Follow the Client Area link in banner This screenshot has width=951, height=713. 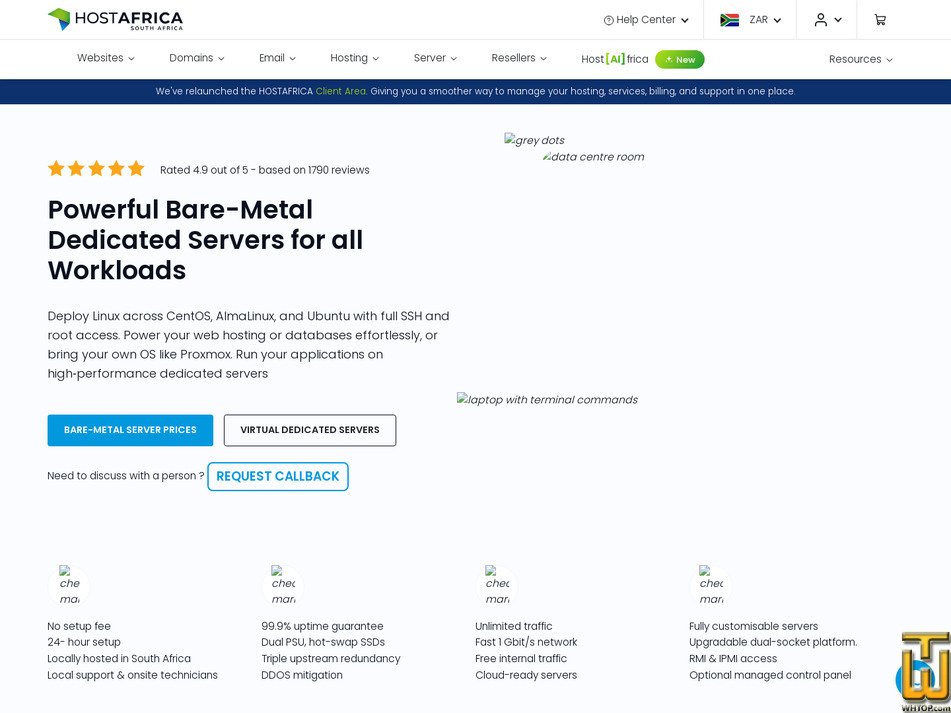click(341, 92)
